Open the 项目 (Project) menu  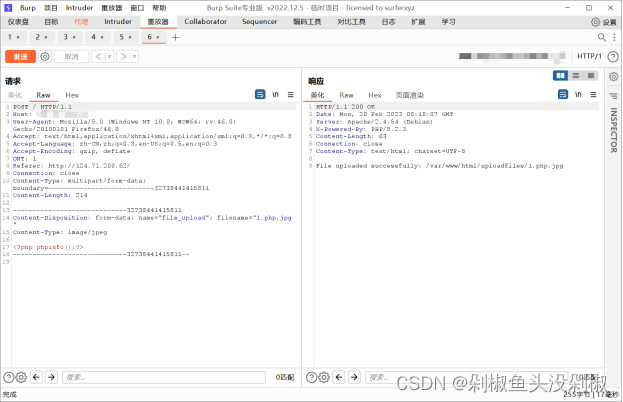50,8
